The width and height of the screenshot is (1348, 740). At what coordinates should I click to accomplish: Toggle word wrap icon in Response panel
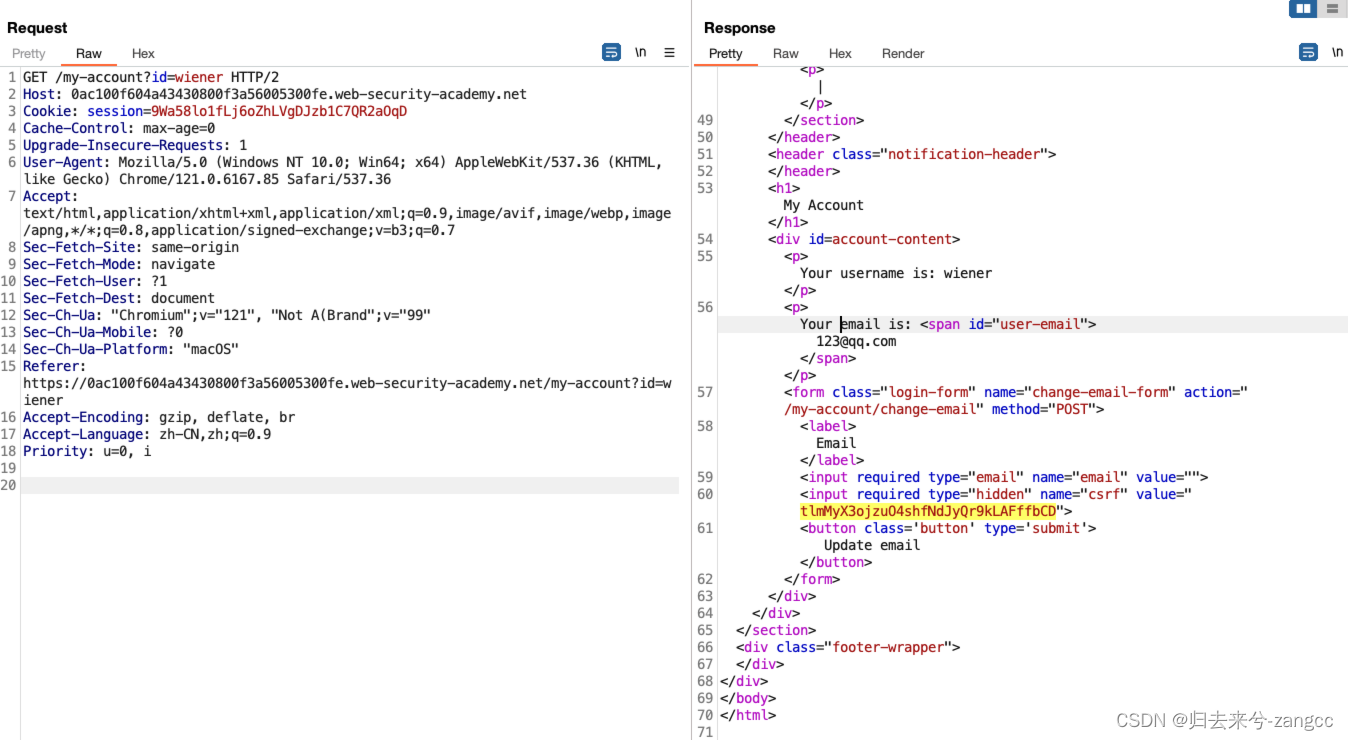[x=1308, y=52]
